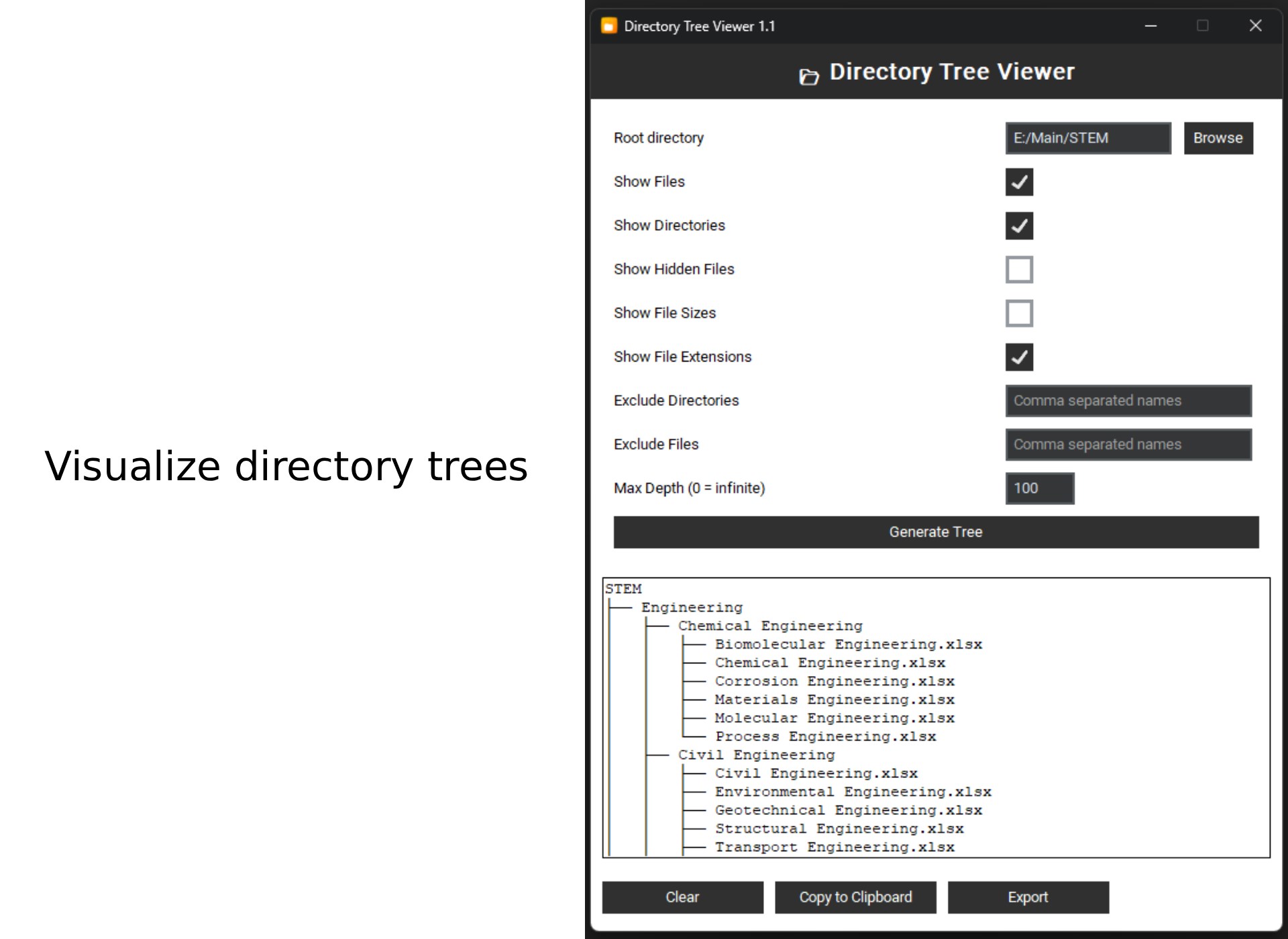Select the Chemical Engineering folder in tree
The image size is (1288, 939).
[769, 626]
